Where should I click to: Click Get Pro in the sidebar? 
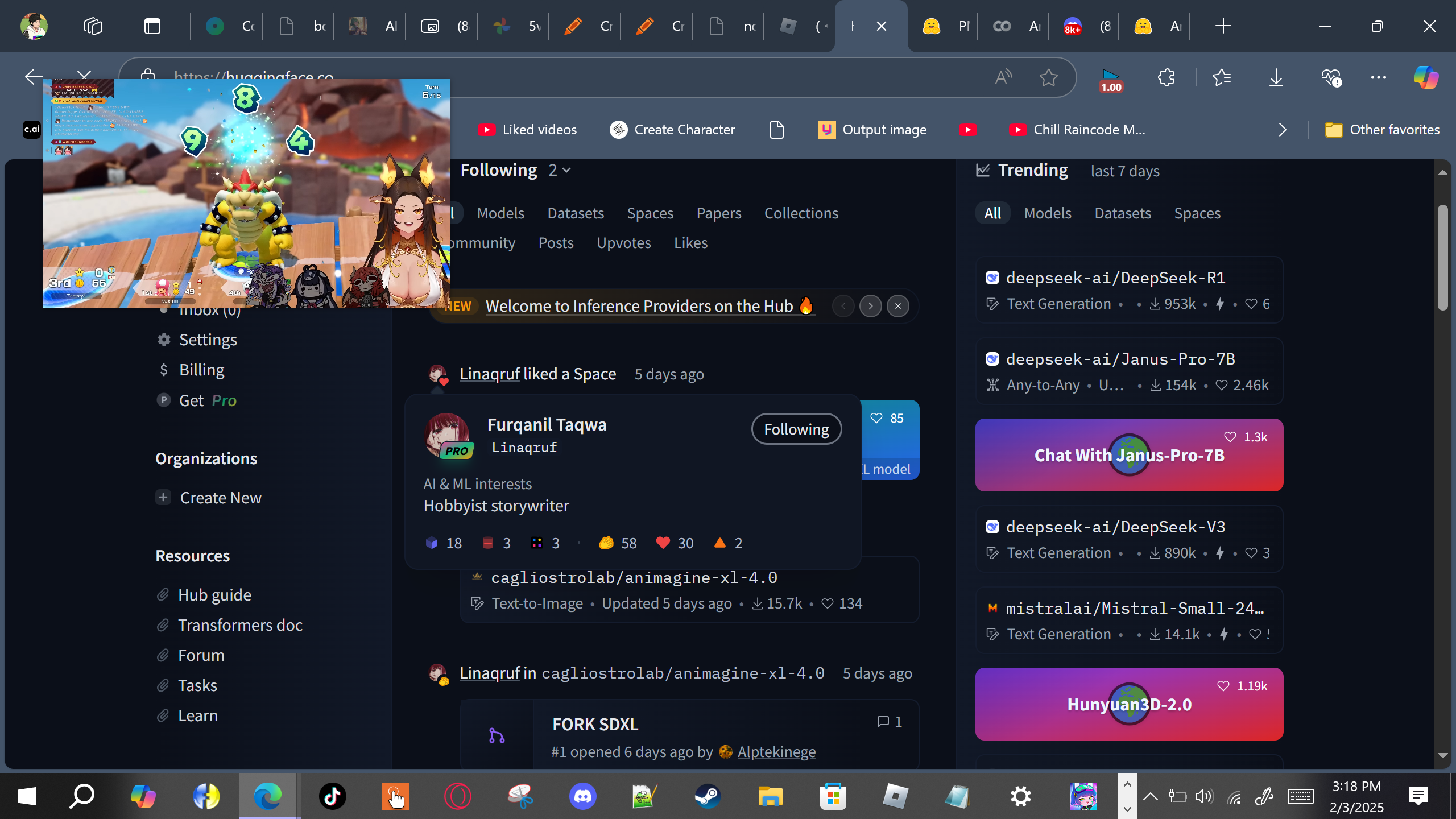pyautogui.click(x=197, y=401)
